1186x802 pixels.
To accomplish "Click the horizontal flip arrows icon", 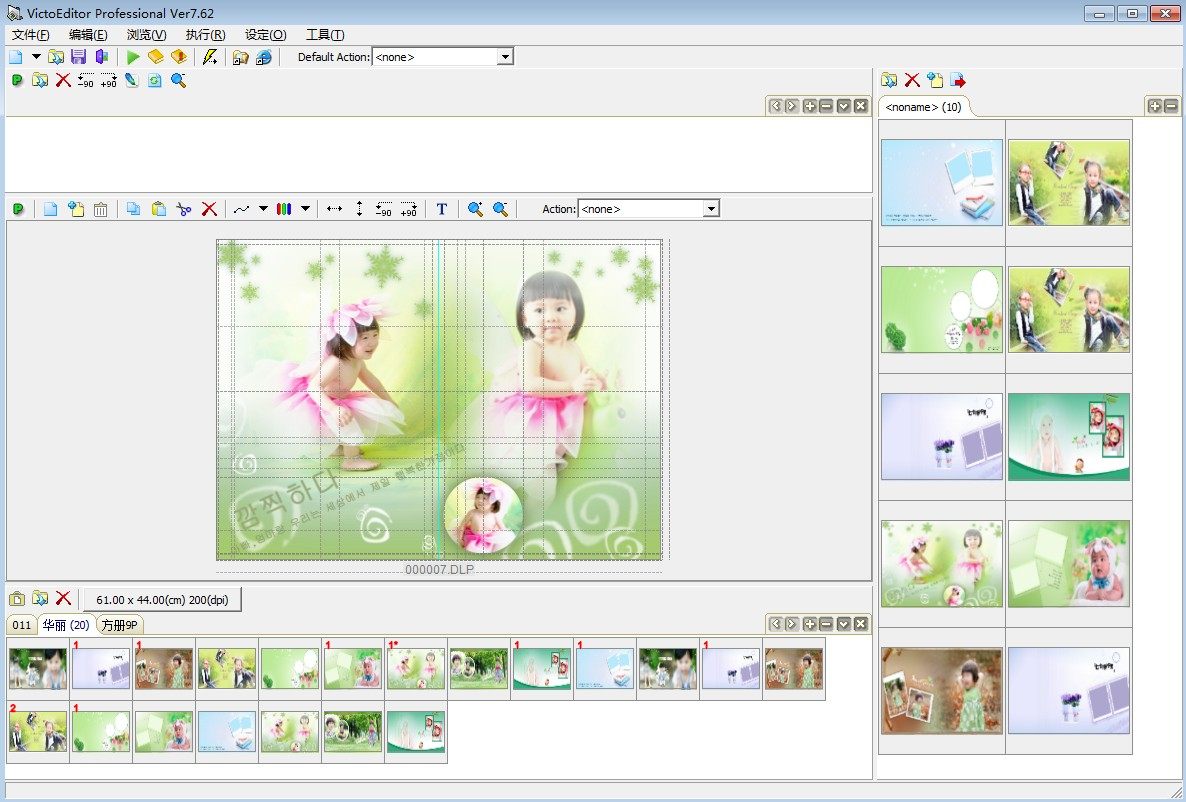I will (x=334, y=209).
